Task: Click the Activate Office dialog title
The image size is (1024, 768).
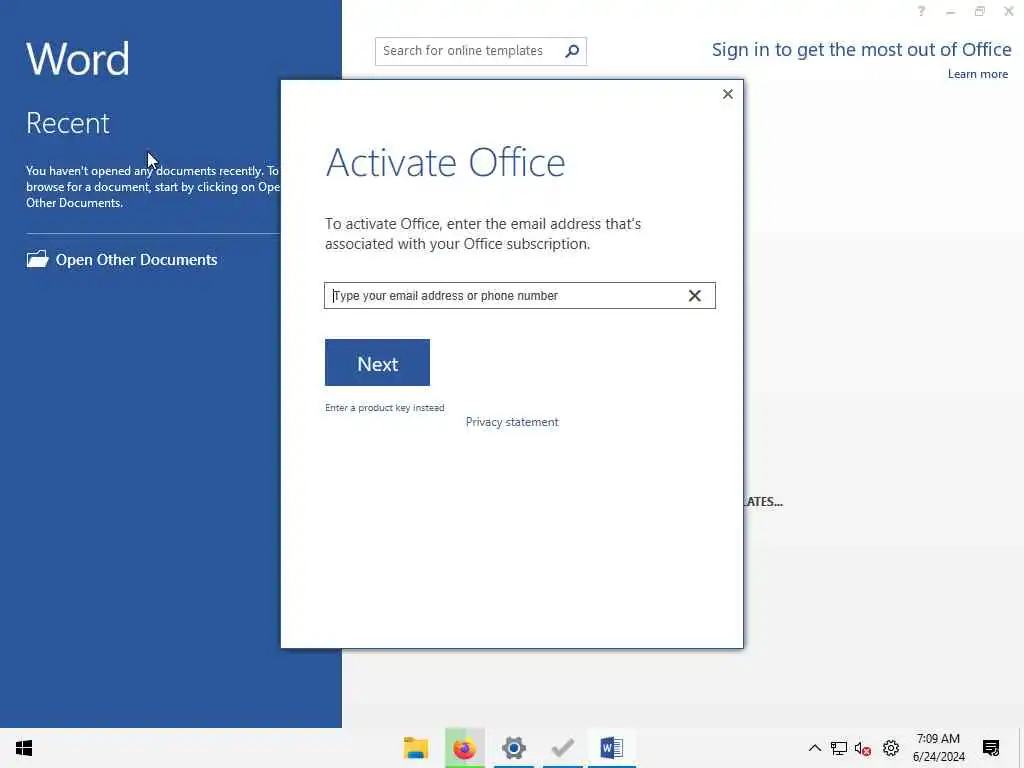Action: pos(445,163)
